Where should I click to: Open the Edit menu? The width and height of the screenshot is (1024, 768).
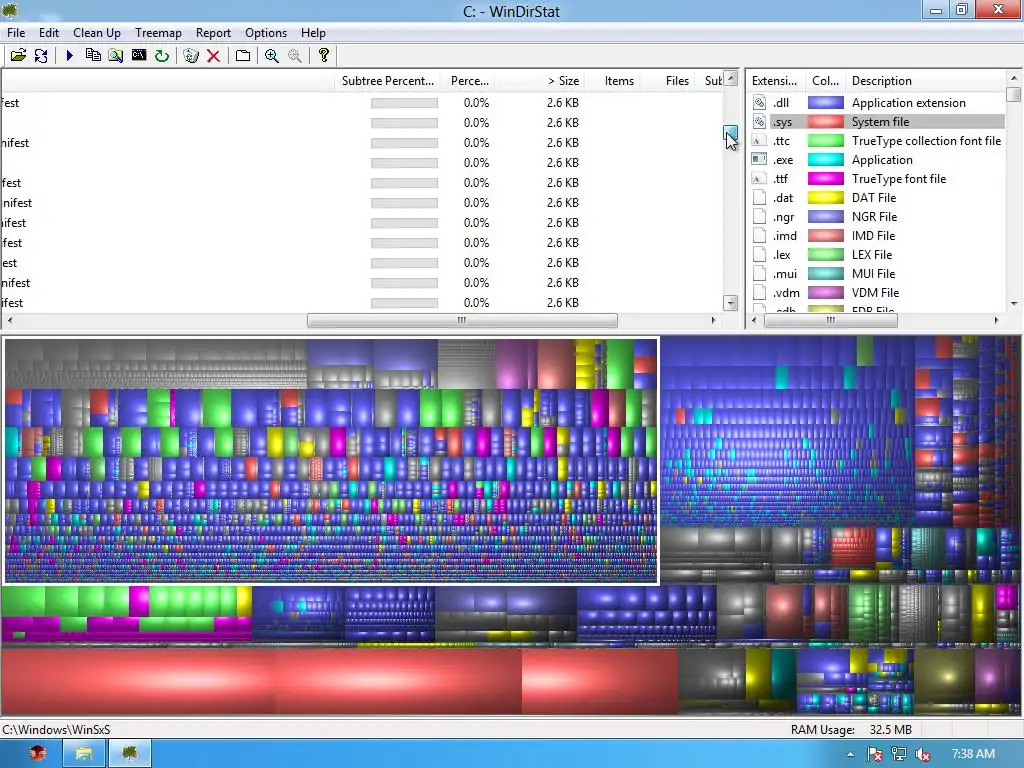pos(49,33)
